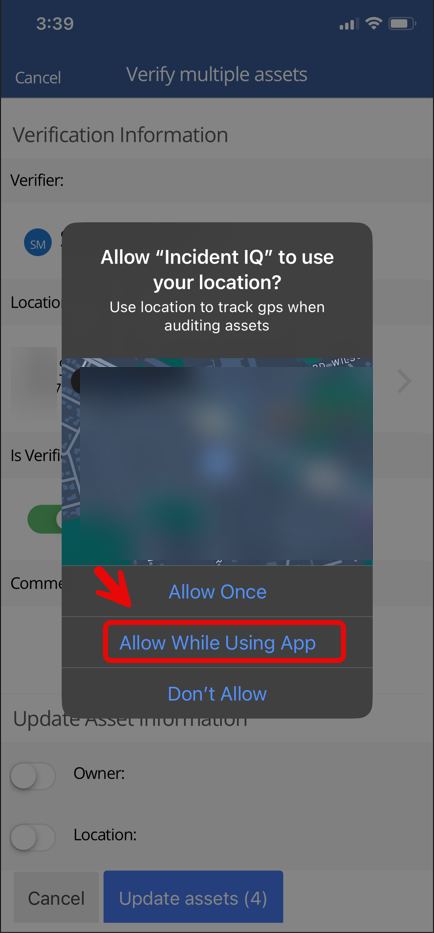434x933 pixels.
Task: Toggle the green Is Verified switch
Action: click(45, 519)
